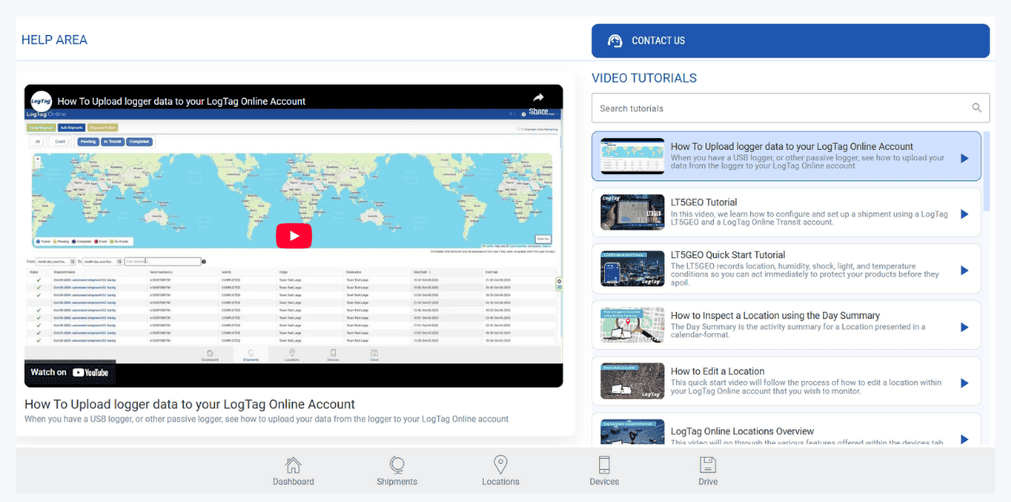Click LogTag Online Locations Overview title
Viewport: 1011px width, 502px height.
742,431
